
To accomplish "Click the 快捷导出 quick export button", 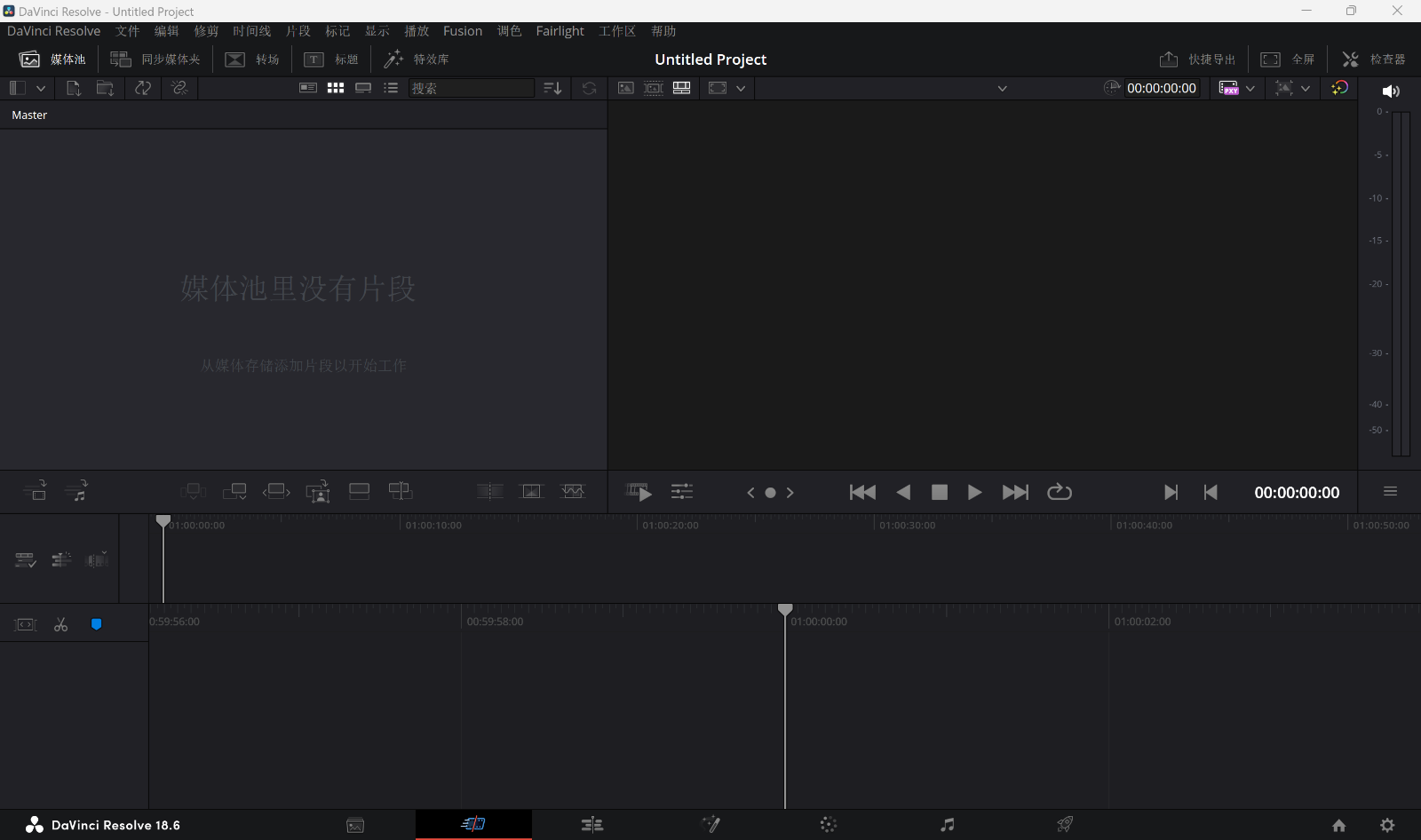I will coord(1197,59).
